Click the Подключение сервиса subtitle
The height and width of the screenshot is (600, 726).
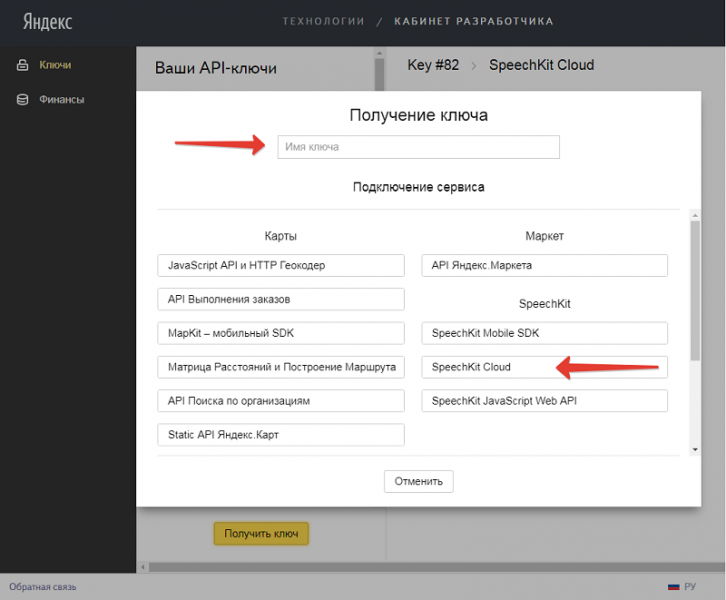419,187
